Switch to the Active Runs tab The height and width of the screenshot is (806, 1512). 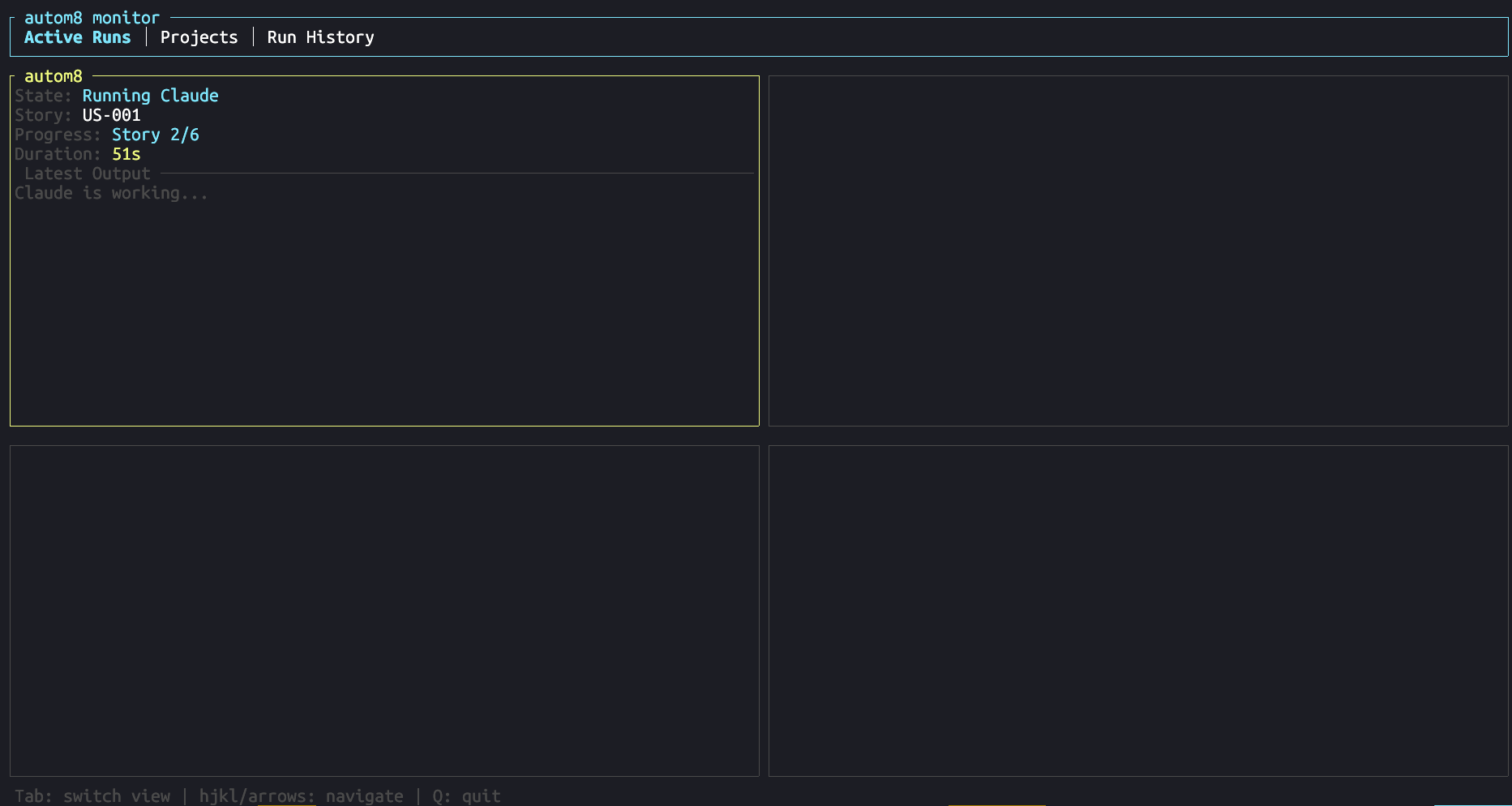77,37
